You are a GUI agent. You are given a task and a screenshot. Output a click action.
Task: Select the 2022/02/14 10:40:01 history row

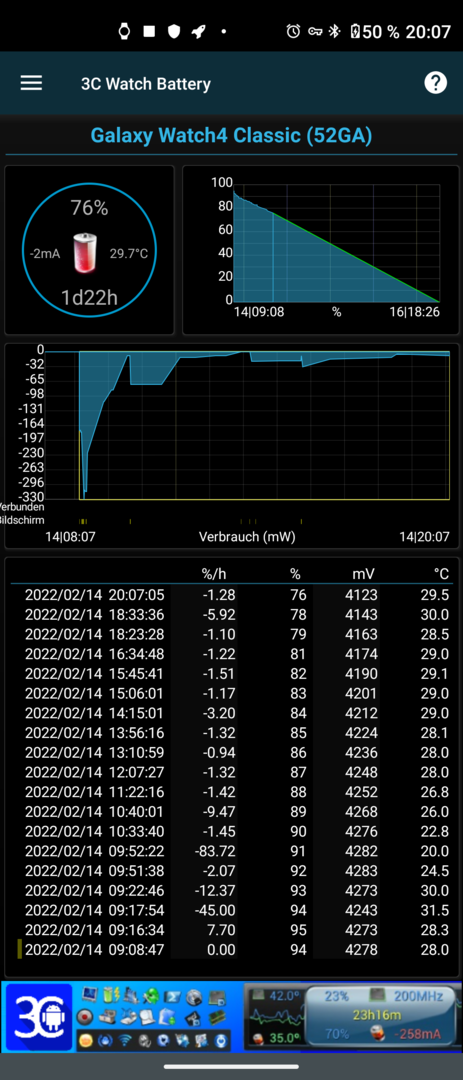(x=232, y=812)
